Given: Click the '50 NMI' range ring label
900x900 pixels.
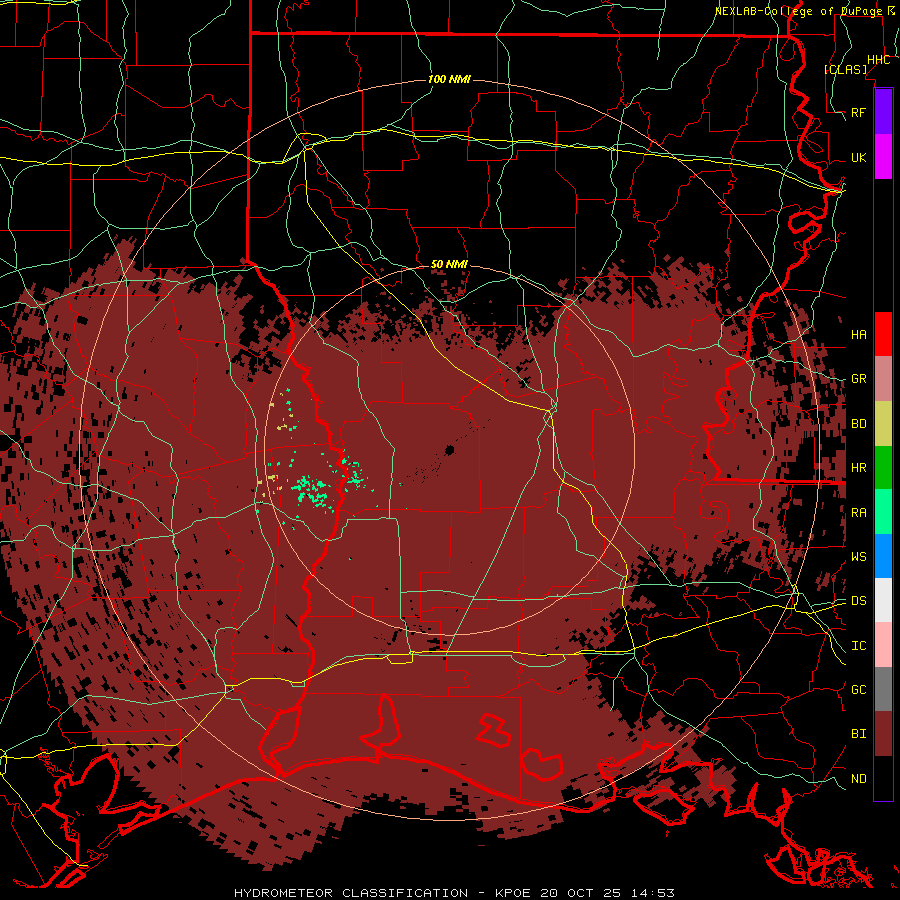Looking at the screenshot, I should click(x=449, y=264).
